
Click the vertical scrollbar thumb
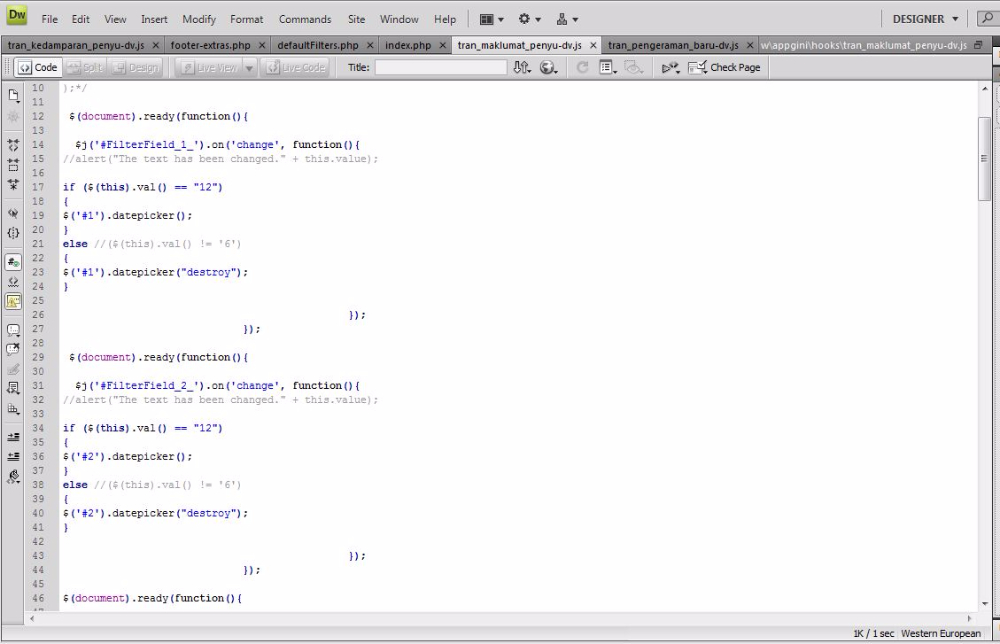tap(985, 158)
